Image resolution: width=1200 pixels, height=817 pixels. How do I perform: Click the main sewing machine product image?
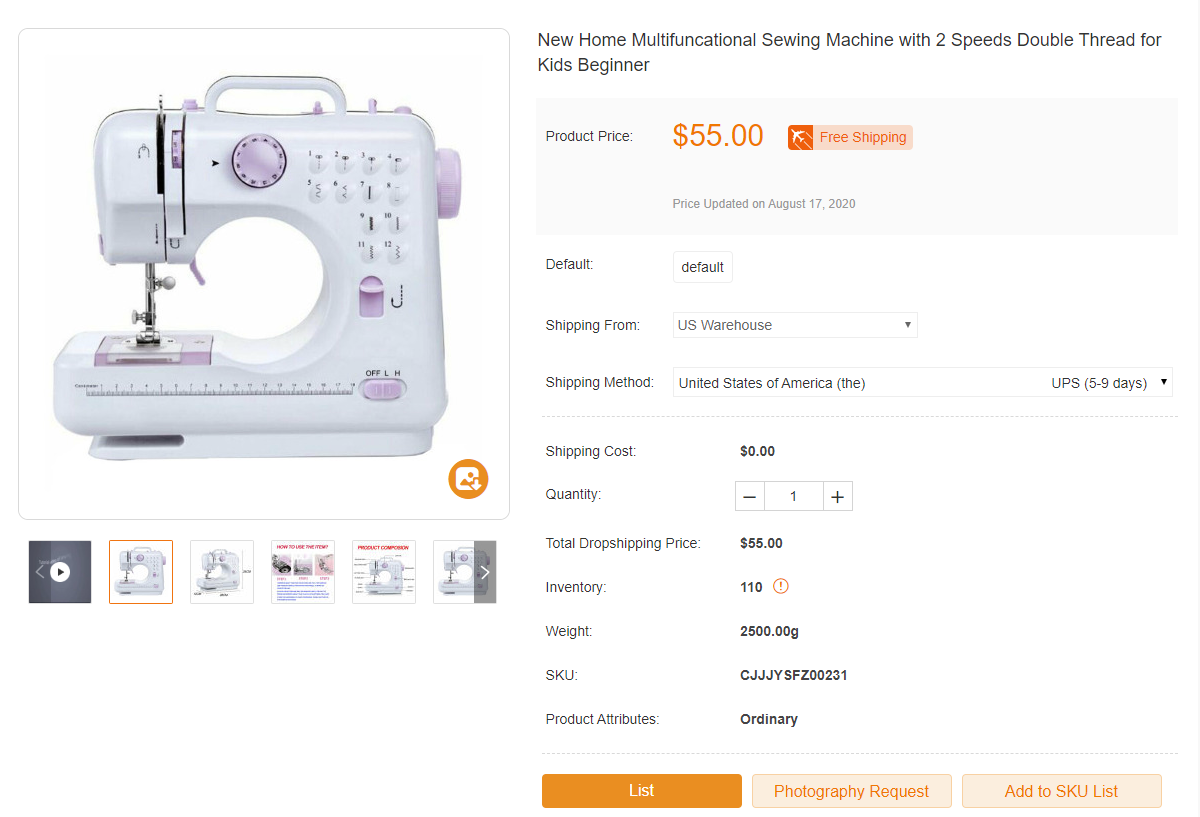(x=264, y=274)
